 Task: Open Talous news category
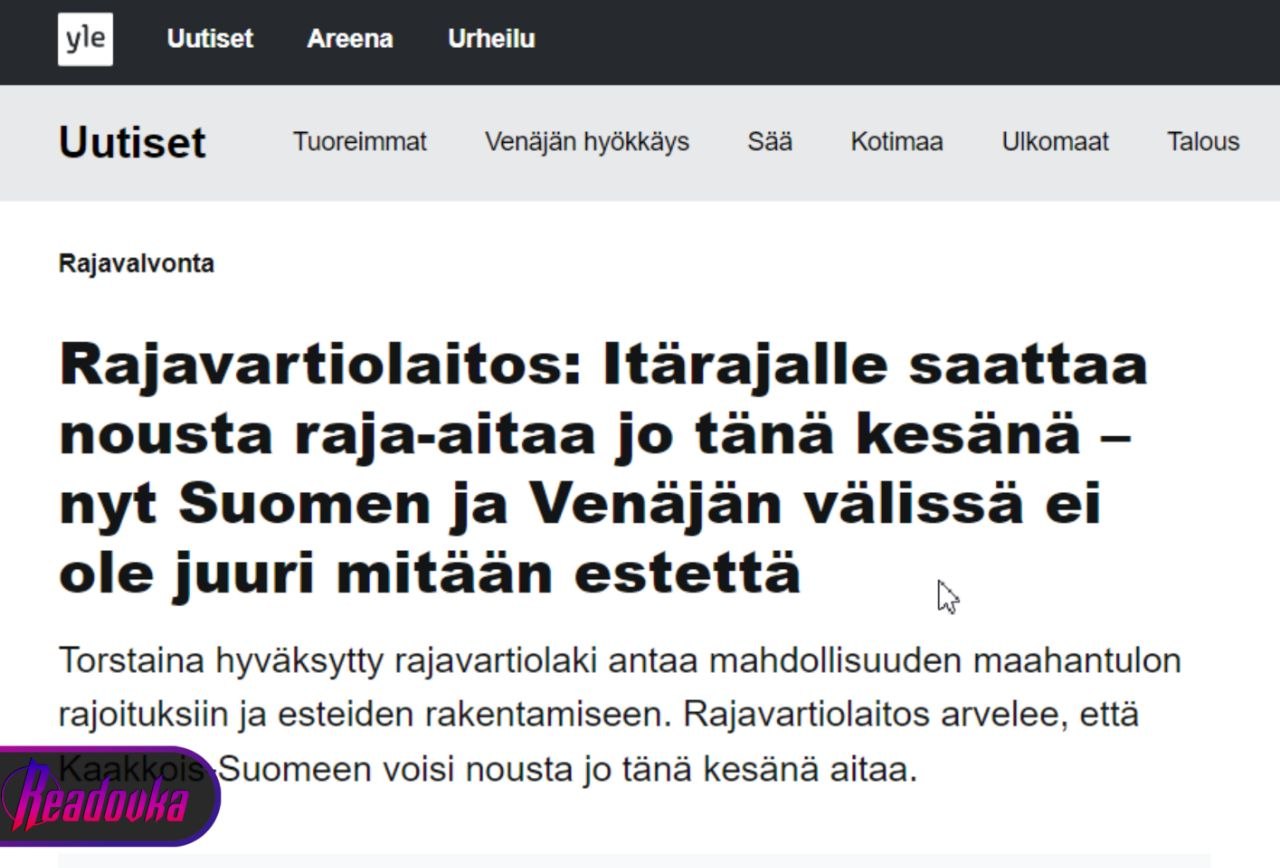1203,142
